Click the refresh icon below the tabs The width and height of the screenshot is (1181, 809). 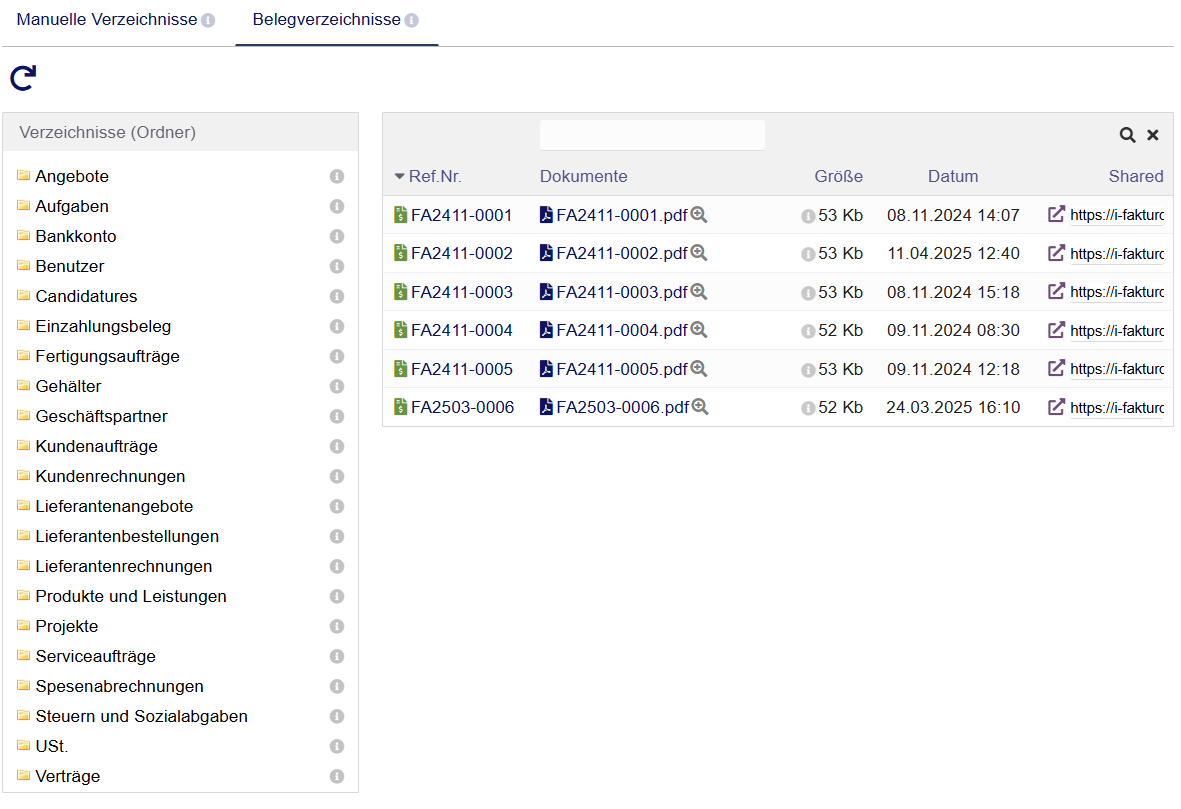click(x=23, y=78)
